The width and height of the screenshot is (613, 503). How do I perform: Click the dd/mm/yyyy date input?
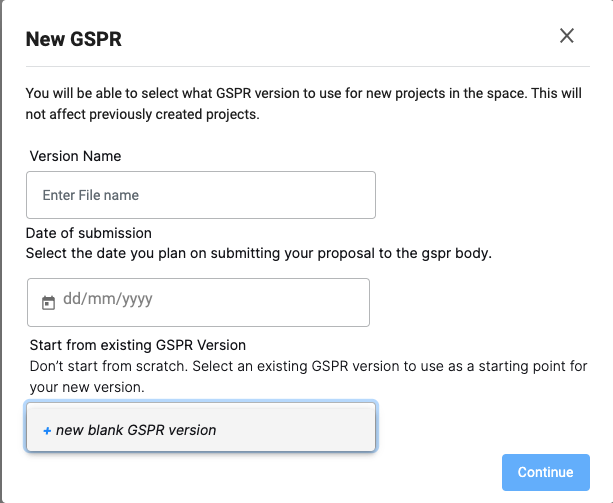coord(198,302)
